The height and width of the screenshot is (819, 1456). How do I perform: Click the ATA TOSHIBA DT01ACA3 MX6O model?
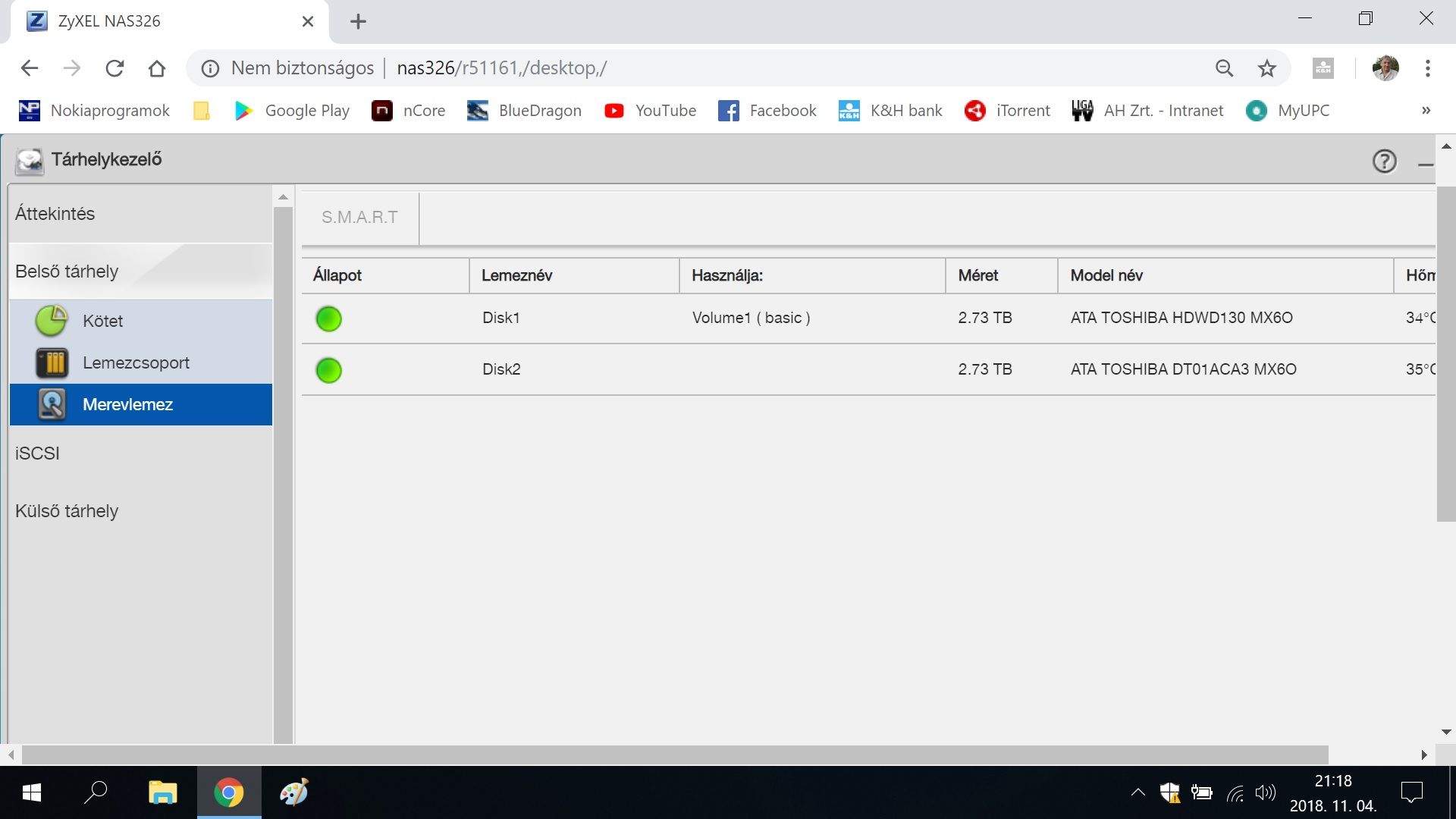pyautogui.click(x=1184, y=369)
